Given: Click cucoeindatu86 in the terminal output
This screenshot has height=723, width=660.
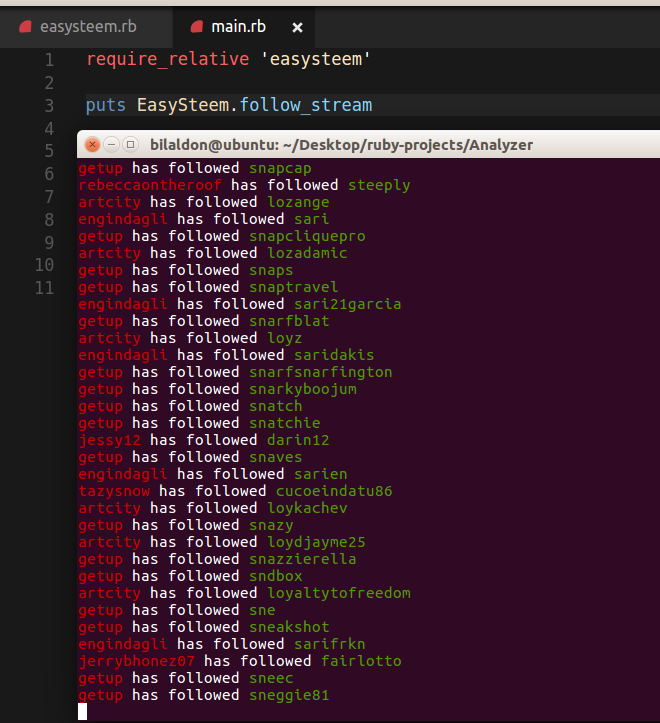Looking at the screenshot, I should (334, 491).
